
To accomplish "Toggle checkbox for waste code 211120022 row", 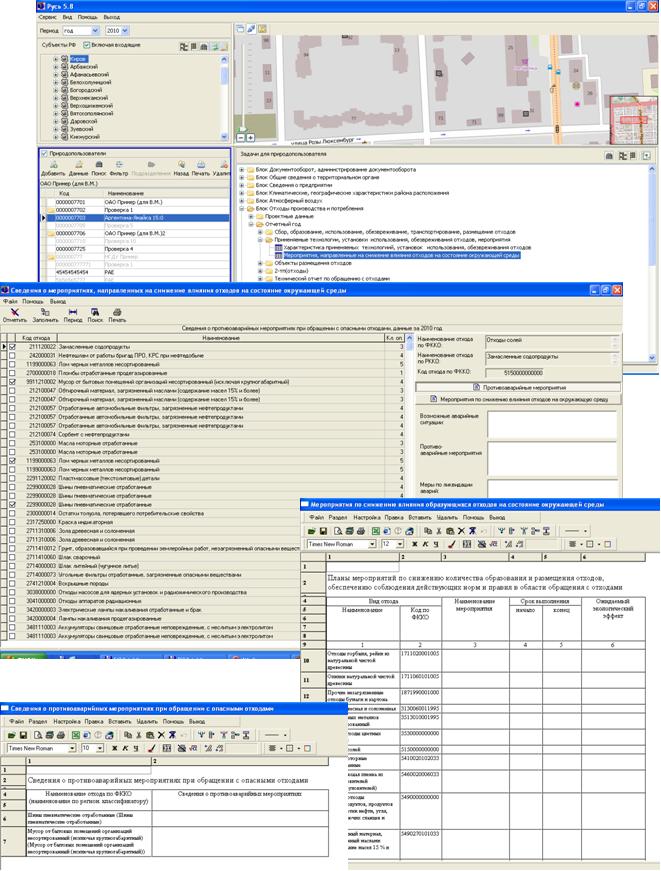I will pos(12,346).
